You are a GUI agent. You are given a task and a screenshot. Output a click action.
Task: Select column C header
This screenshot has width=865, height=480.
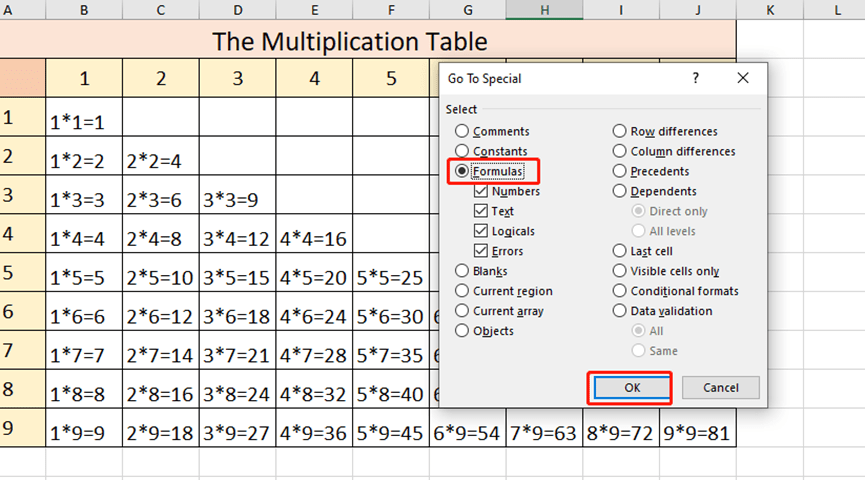pyautogui.click(x=161, y=9)
